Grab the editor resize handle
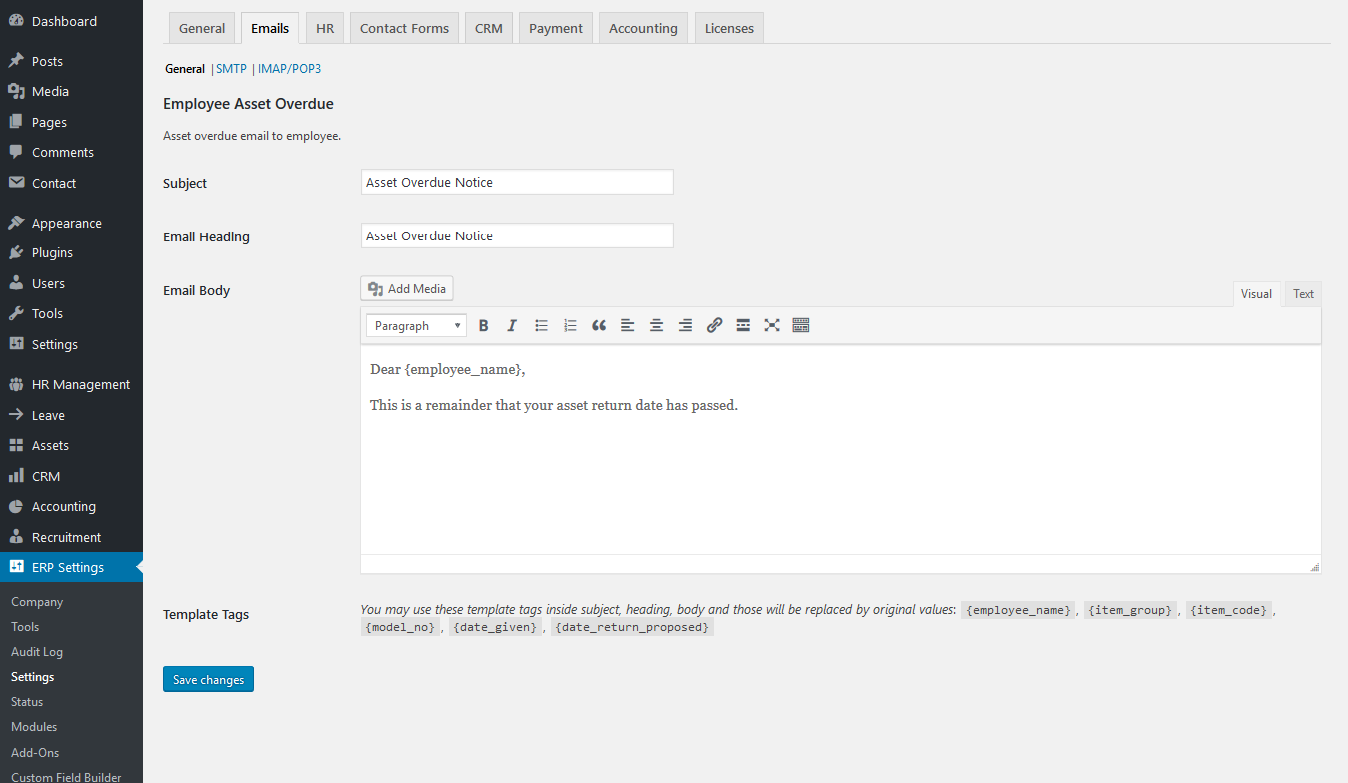Image resolution: width=1348 pixels, height=783 pixels. tap(1314, 567)
